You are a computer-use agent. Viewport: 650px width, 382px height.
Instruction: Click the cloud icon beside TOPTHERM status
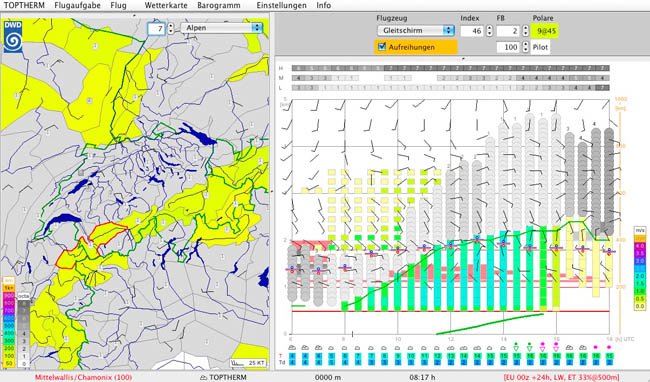point(204,377)
